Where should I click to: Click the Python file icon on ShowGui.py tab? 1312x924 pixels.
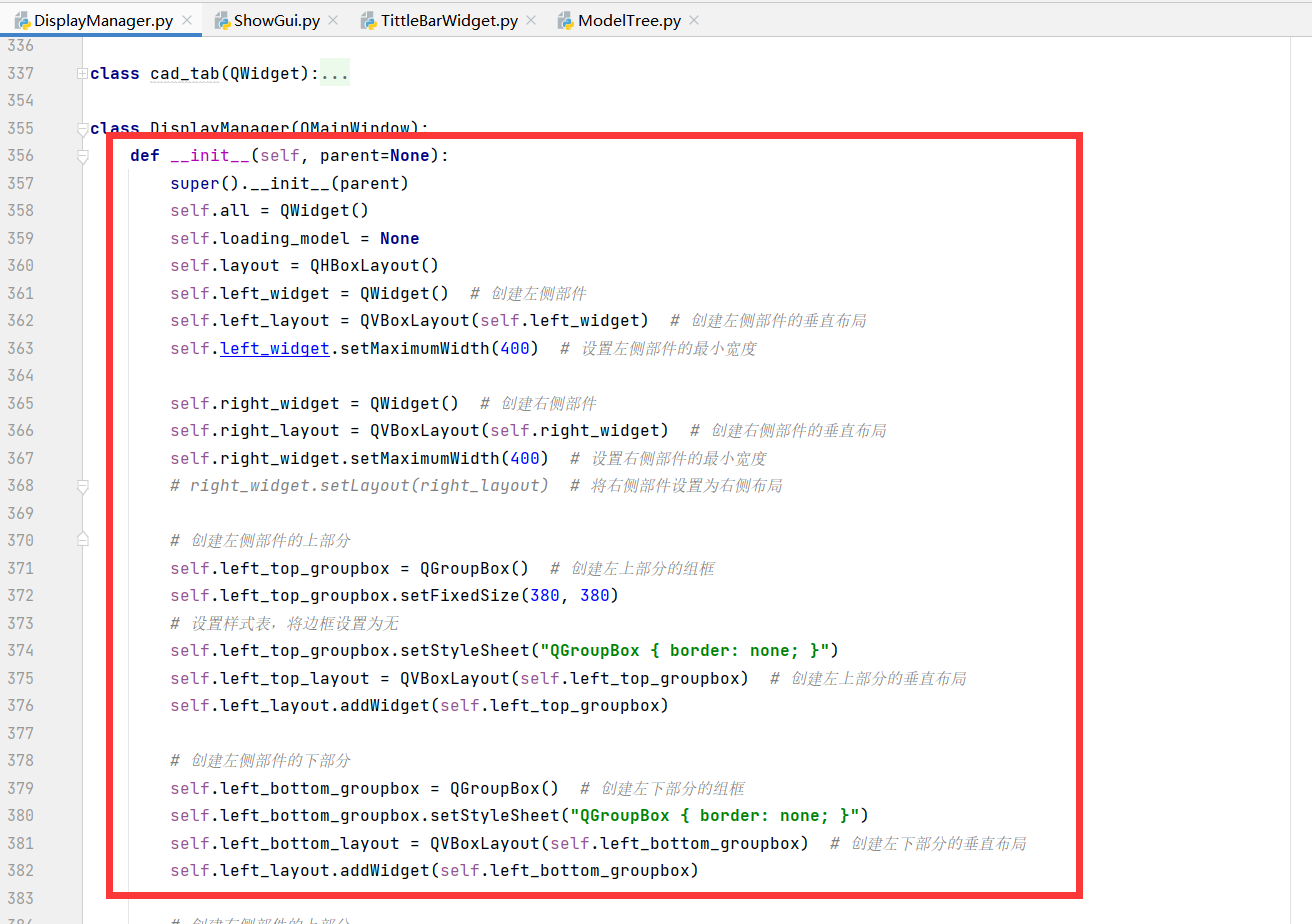coord(221,20)
